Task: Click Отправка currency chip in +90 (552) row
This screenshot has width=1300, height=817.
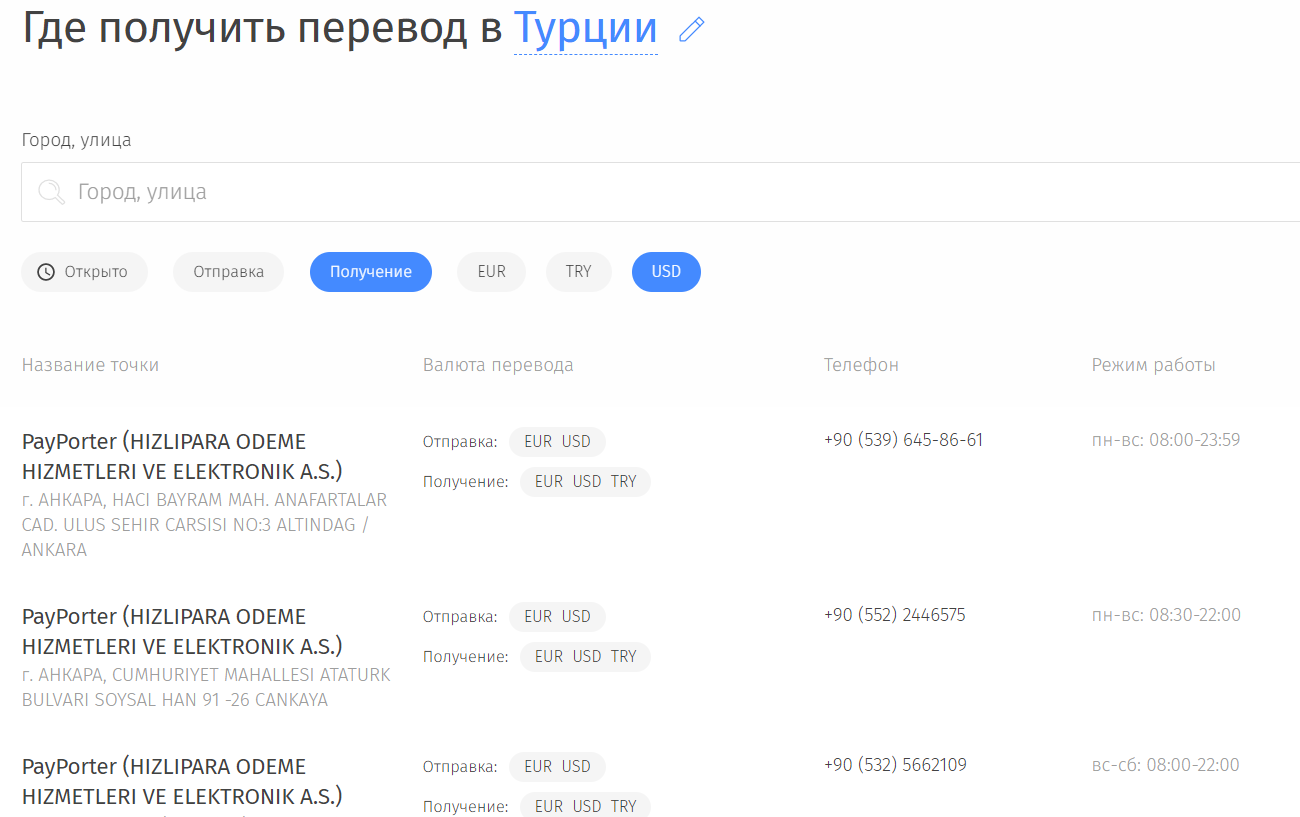Action: pyautogui.click(x=557, y=617)
